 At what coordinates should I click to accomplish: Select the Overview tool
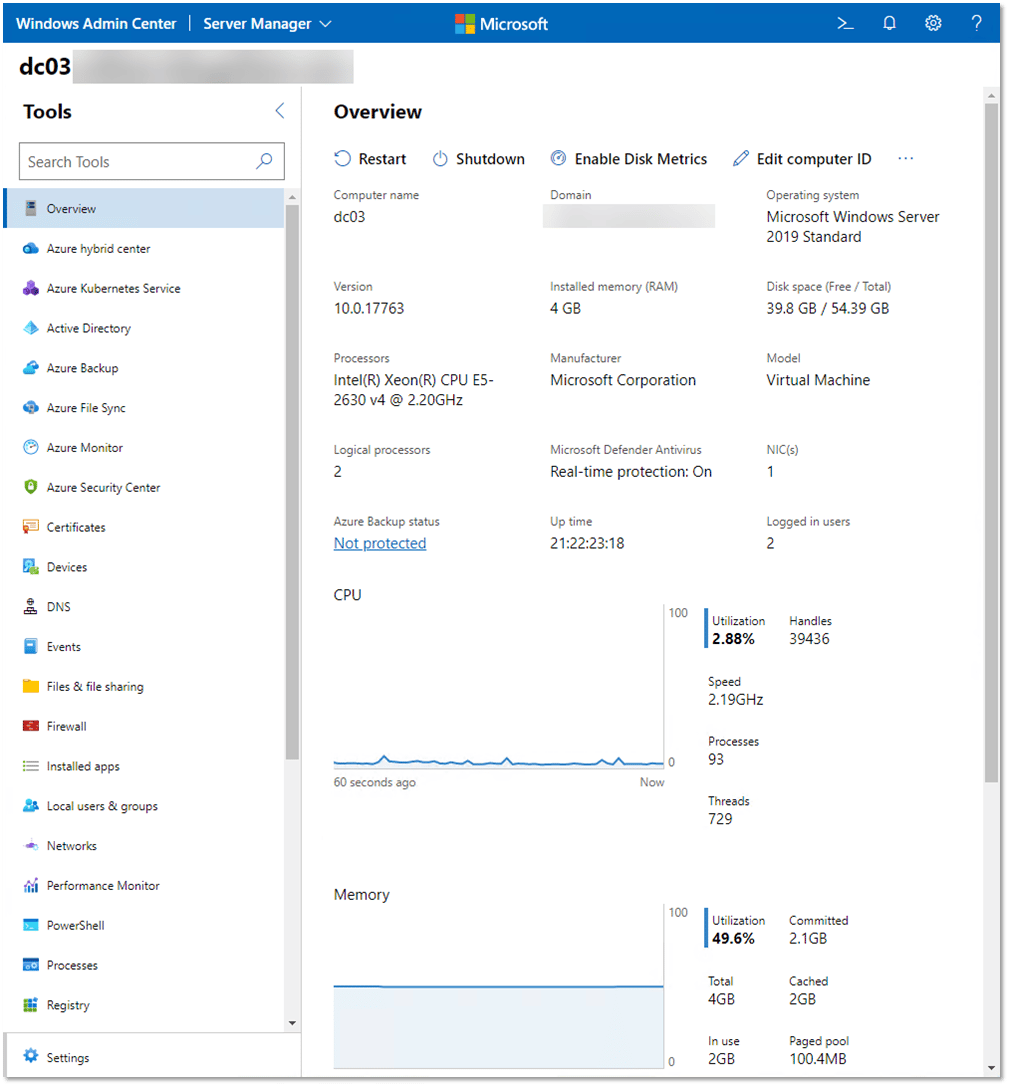coord(144,208)
